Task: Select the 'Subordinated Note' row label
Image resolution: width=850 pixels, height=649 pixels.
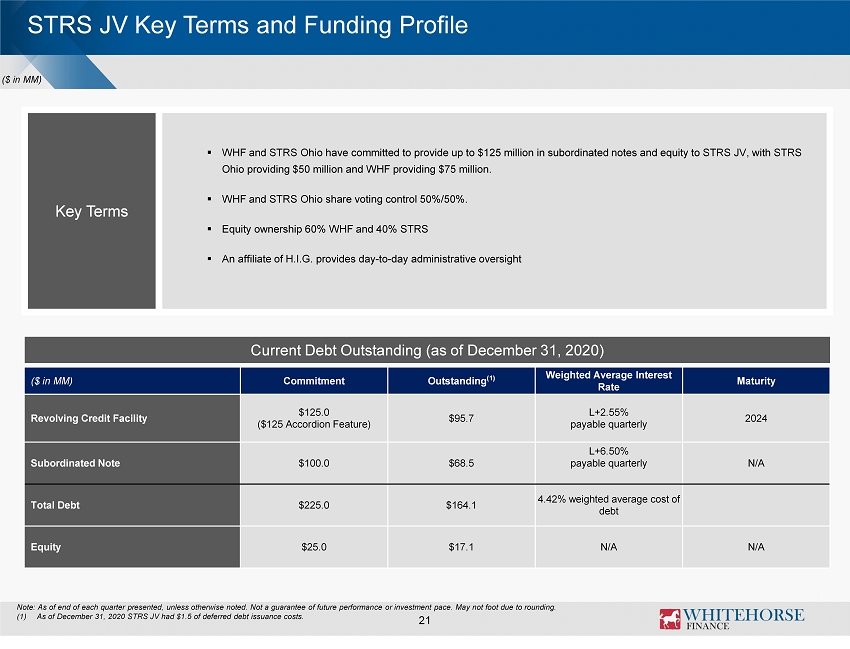Action: (x=132, y=463)
